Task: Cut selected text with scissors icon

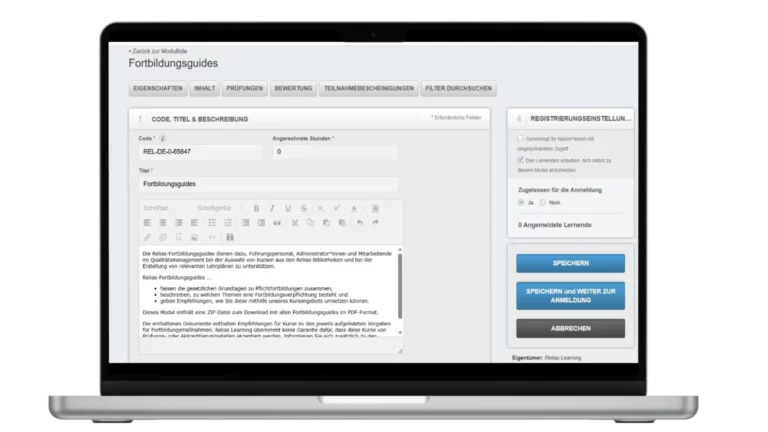Action: 295,223
